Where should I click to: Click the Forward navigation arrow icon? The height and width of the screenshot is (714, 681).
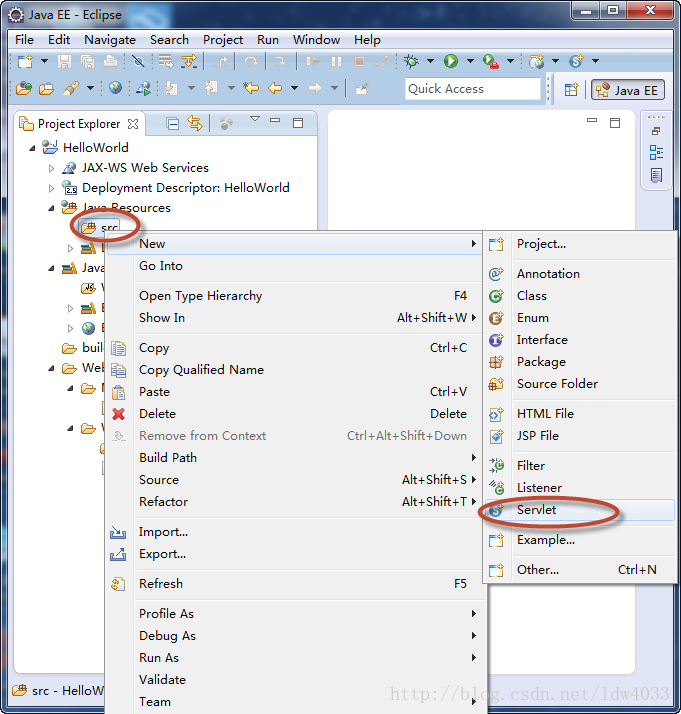[x=315, y=87]
